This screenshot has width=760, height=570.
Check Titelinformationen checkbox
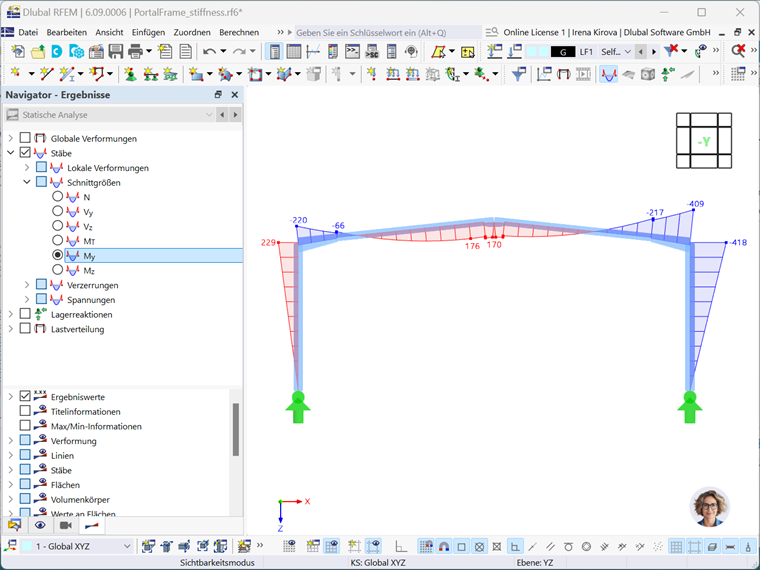(x=25, y=411)
